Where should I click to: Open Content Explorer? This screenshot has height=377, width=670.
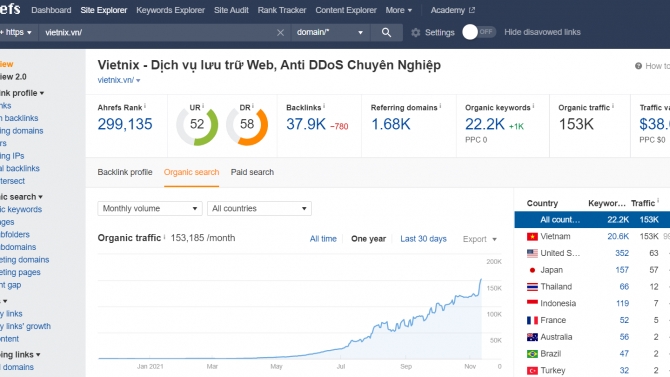(x=346, y=10)
